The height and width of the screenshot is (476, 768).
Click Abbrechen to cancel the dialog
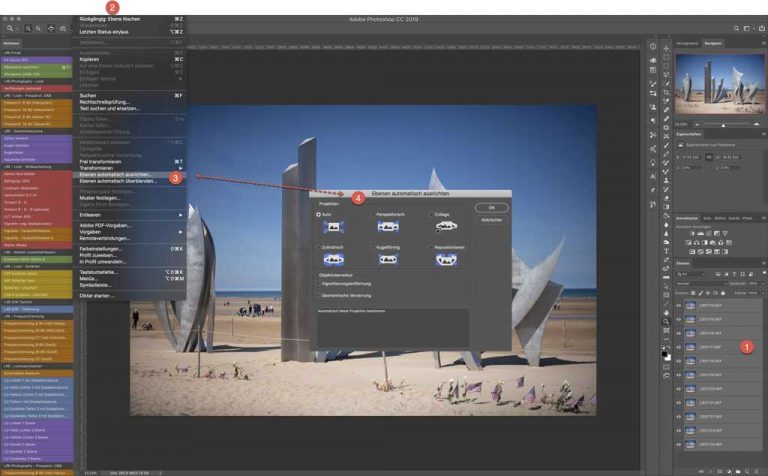coord(492,220)
